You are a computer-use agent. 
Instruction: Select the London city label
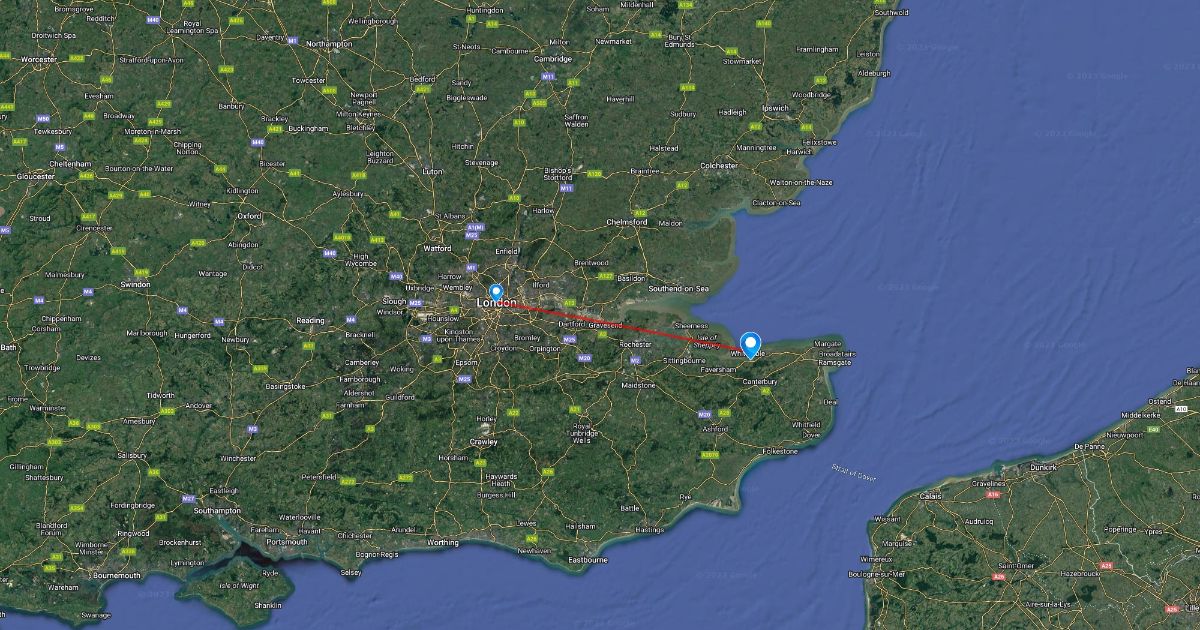click(498, 302)
